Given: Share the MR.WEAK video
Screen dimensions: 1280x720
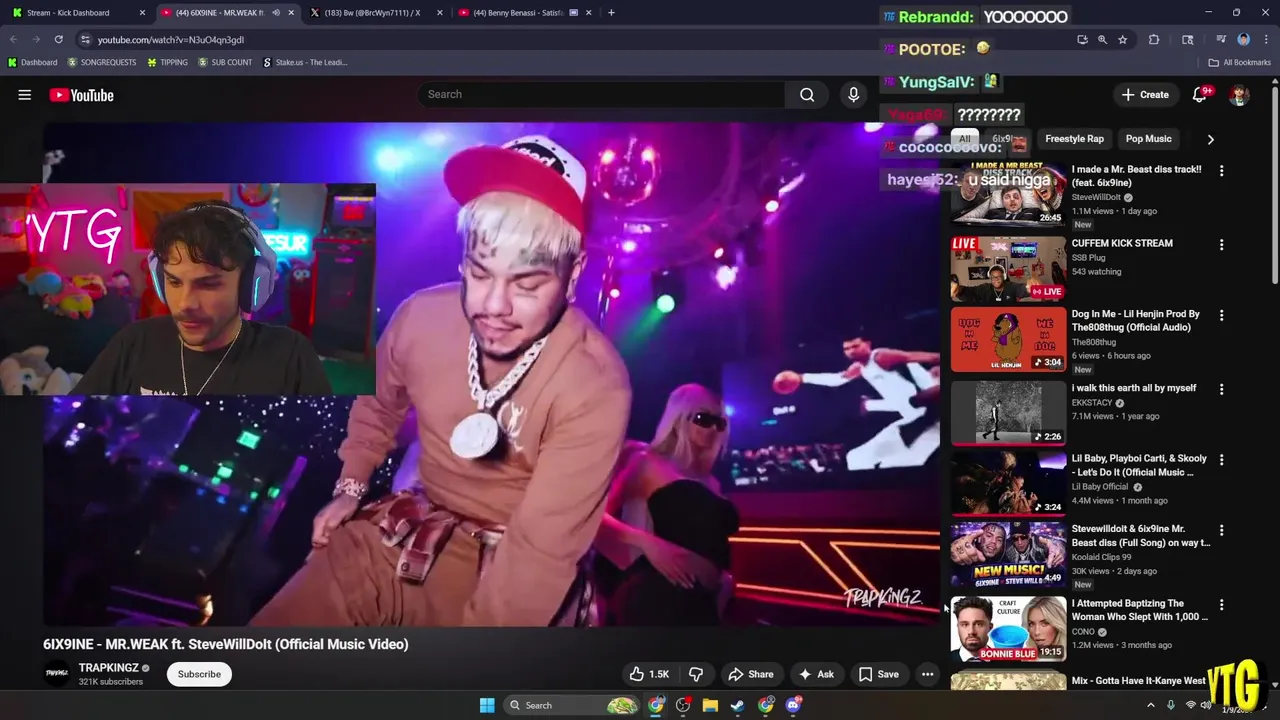Looking at the screenshot, I should coord(751,674).
